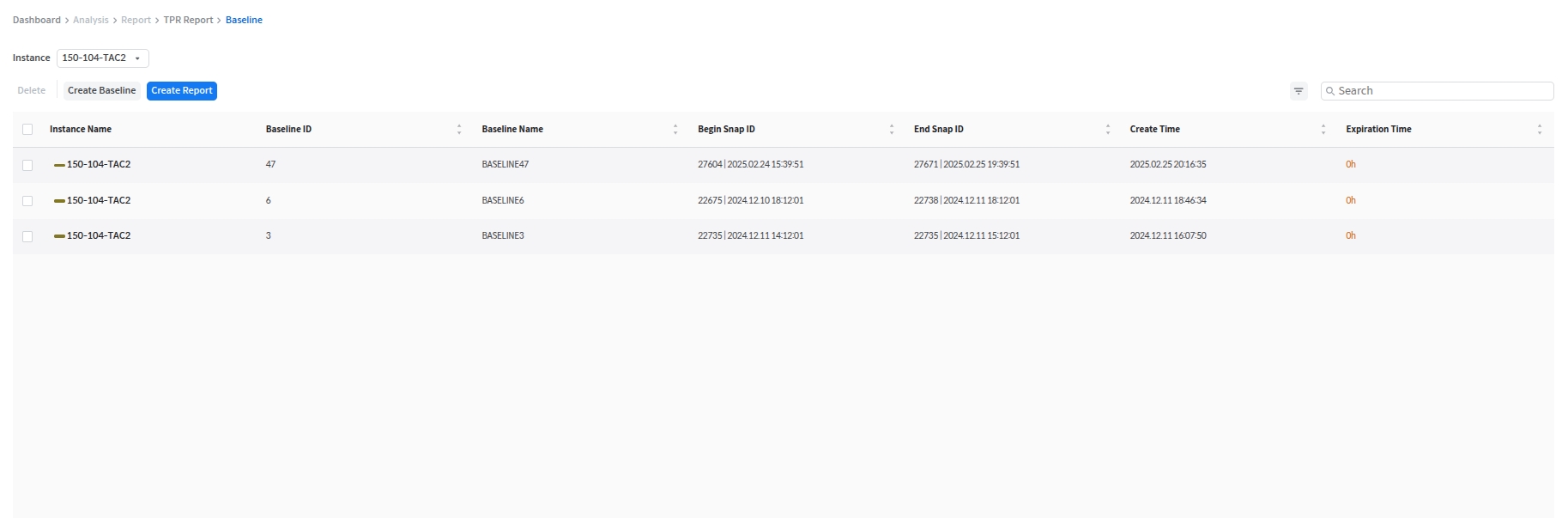This screenshot has height=518, width=1568.
Task: Click the Baseline breadcrumb item
Action: click(x=244, y=20)
